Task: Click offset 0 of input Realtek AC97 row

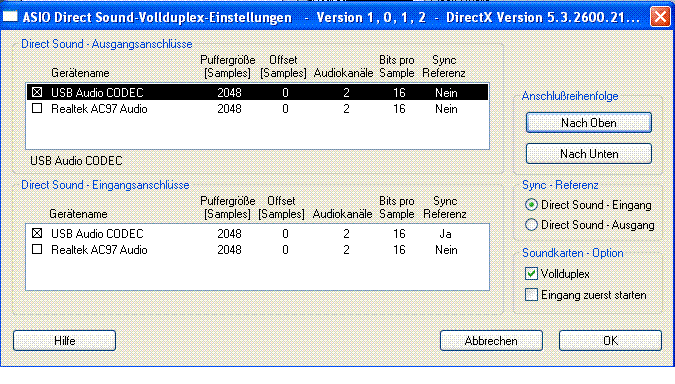Action: pos(285,250)
